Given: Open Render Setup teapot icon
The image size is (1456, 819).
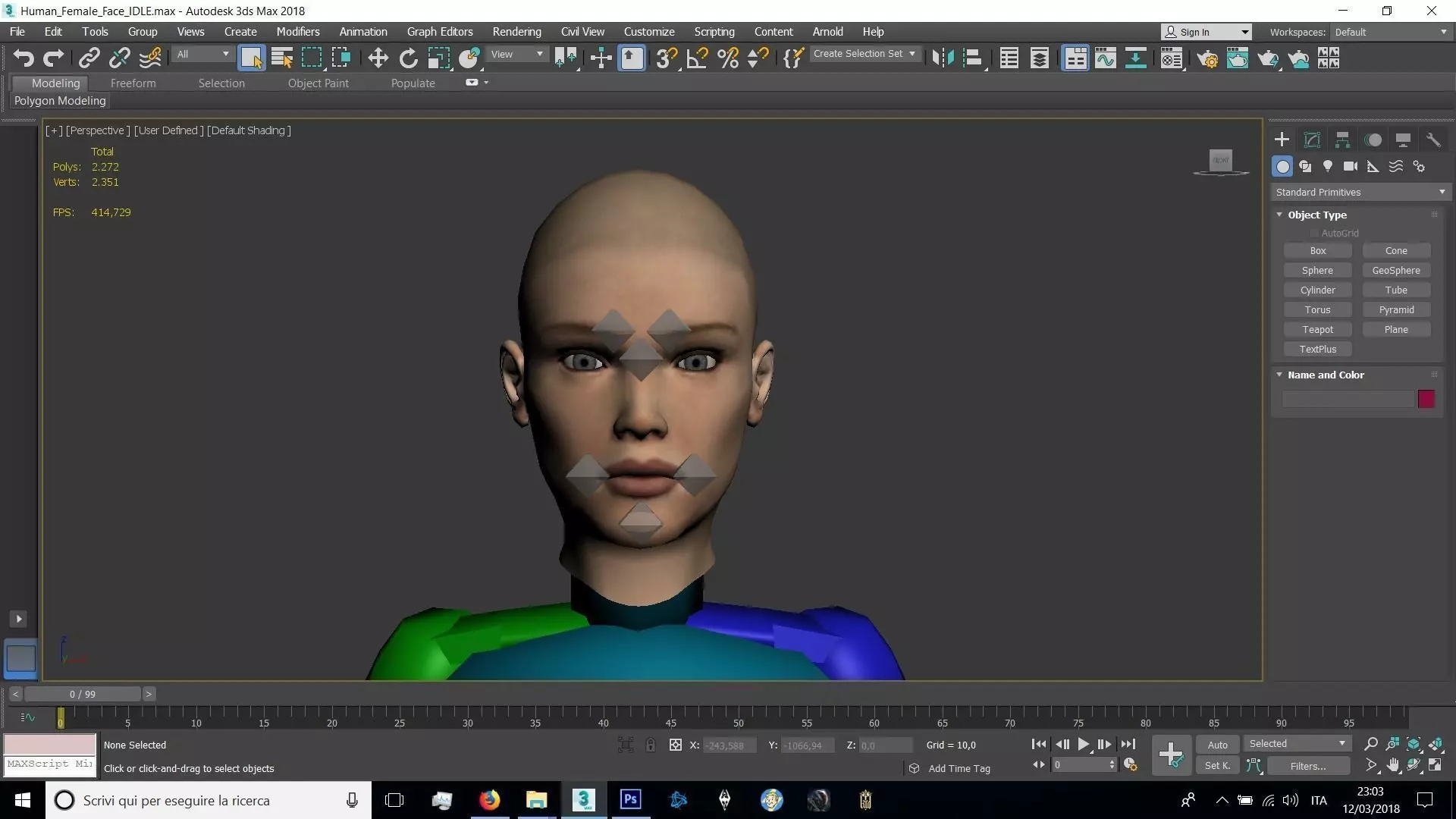Looking at the screenshot, I should [1207, 58].
